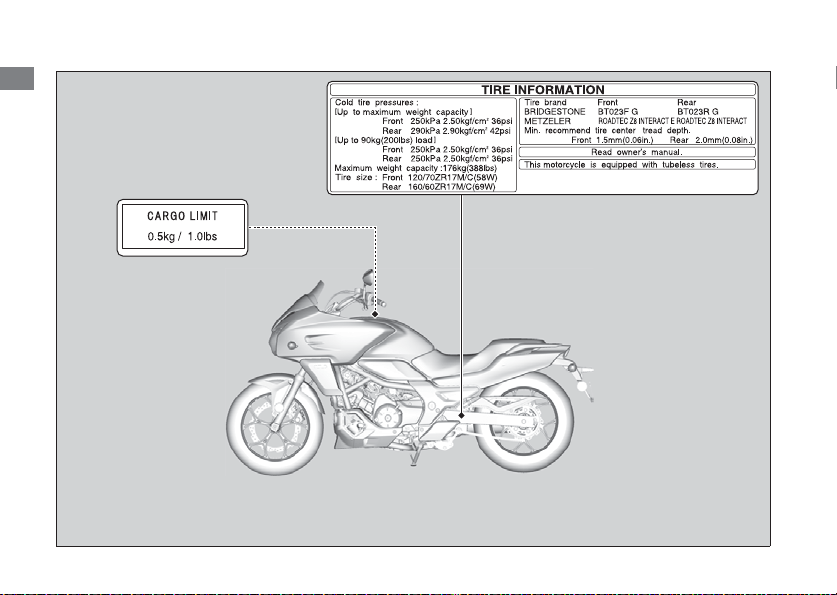Click the motorcycle's front wheel
Screen dimensions: 837x595
(x=275, y=425)
